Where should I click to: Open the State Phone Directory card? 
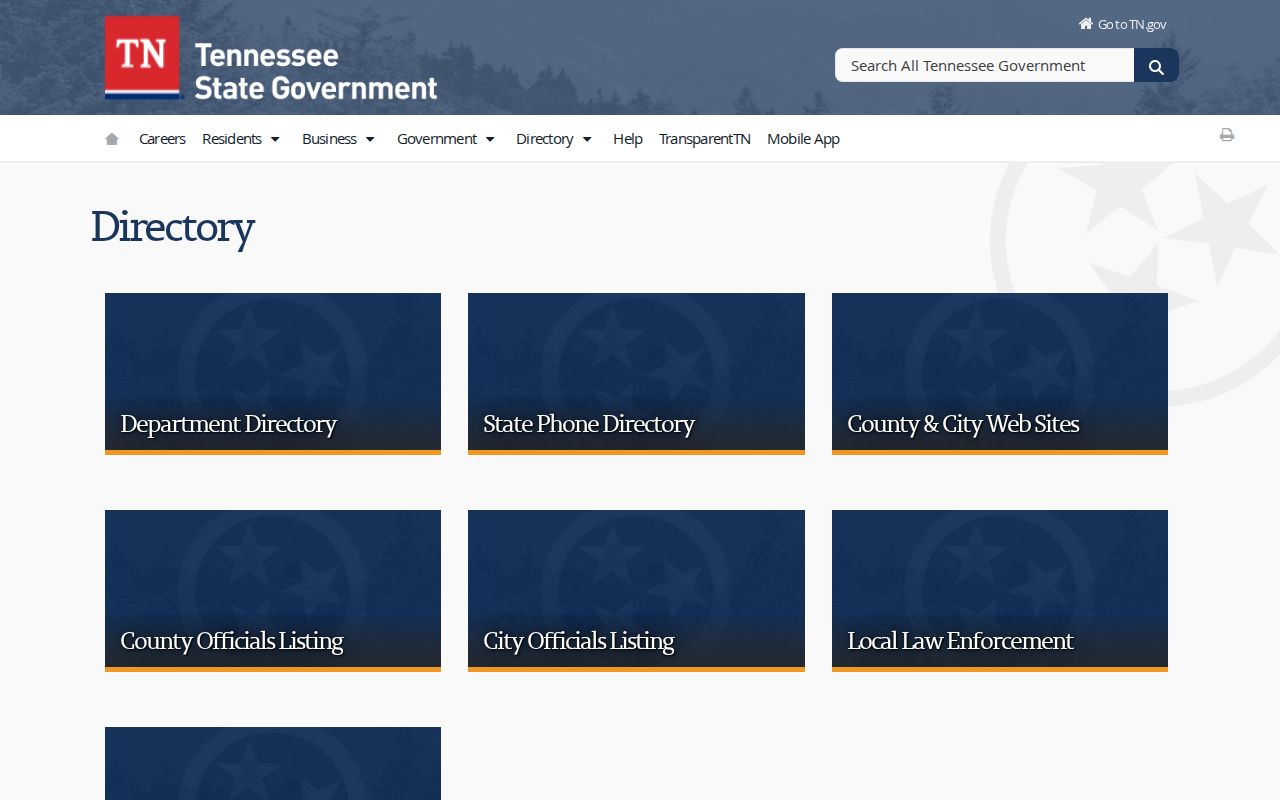tap(636, 374)
